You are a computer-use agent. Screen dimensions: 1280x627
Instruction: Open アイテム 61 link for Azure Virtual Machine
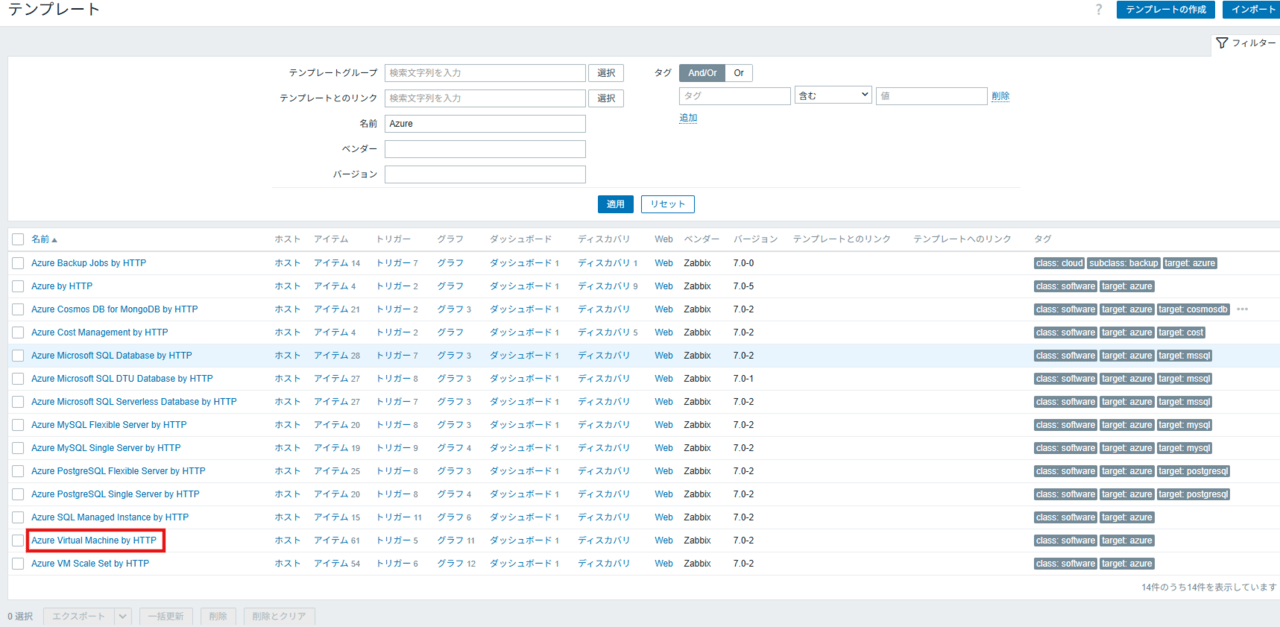click(x=336, y=540)
